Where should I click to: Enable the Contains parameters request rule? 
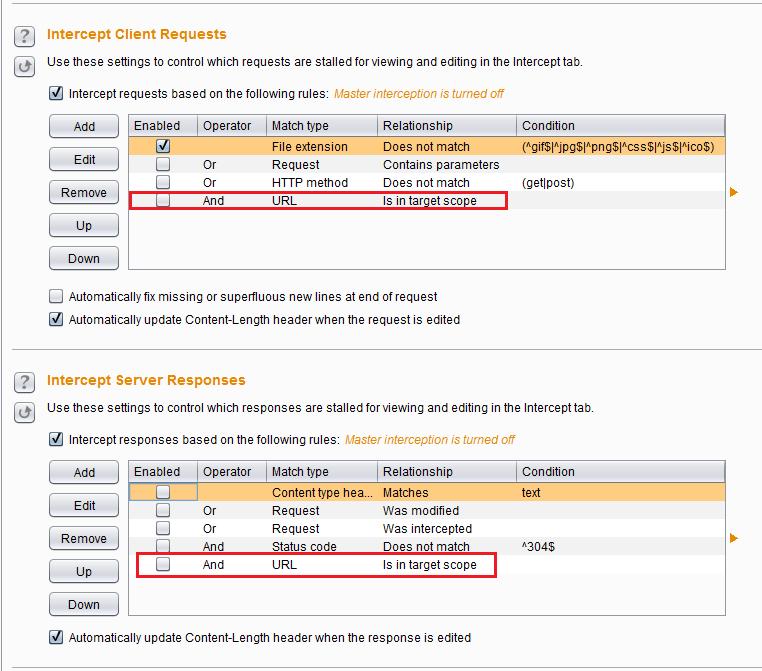coord(163,164)
